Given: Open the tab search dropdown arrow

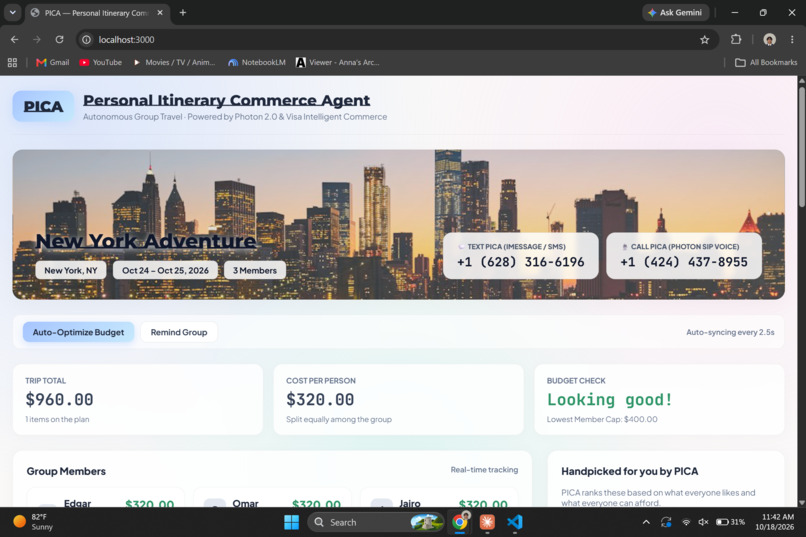Looking at the screenshot, I should click(x=12, y=12).
